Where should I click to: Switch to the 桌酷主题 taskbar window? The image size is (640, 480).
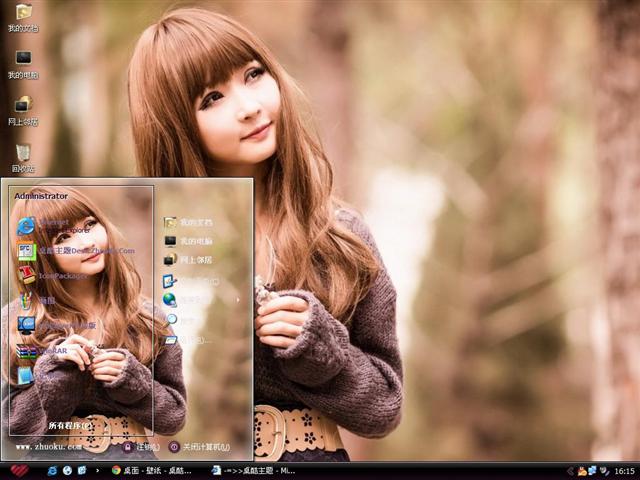tap(253, 471)
